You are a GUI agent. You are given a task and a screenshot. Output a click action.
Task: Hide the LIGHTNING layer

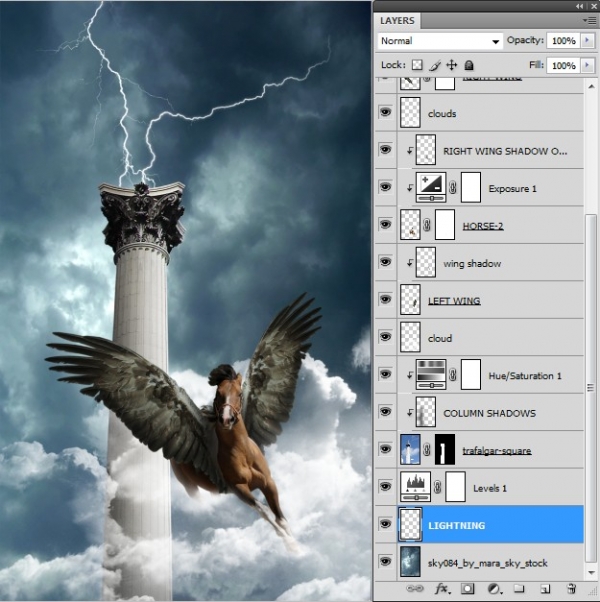385,524
